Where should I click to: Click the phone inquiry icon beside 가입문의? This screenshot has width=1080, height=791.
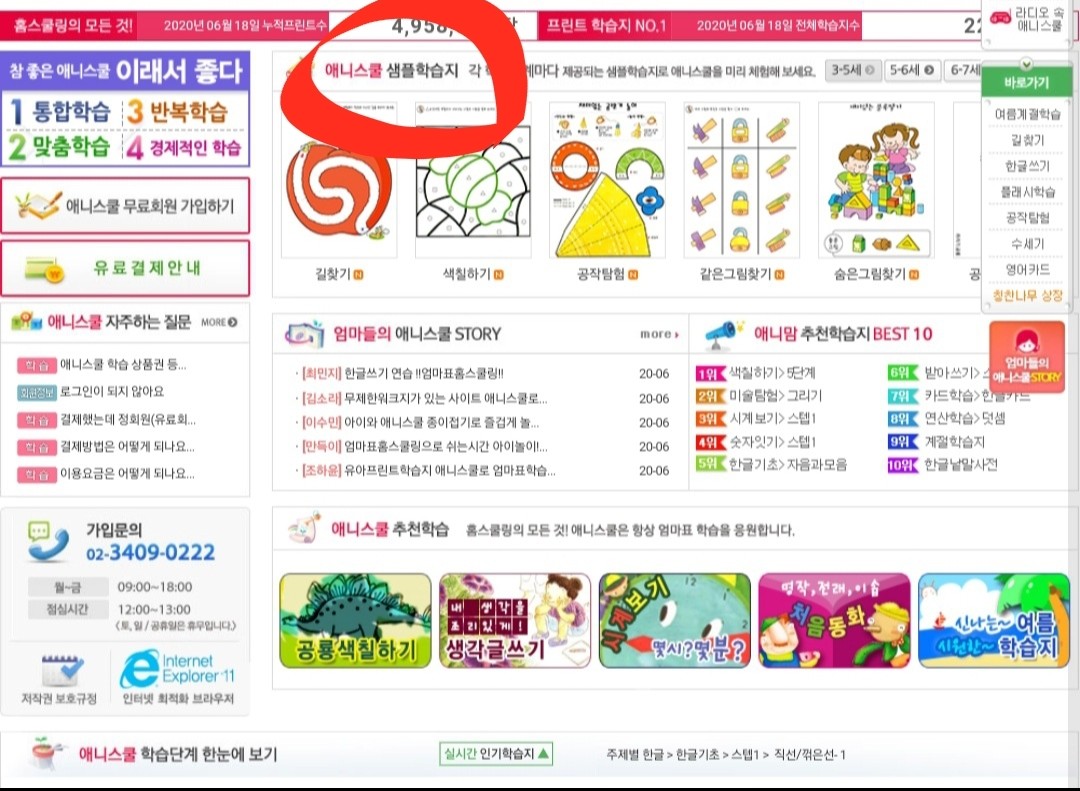(x=48, y=541)
